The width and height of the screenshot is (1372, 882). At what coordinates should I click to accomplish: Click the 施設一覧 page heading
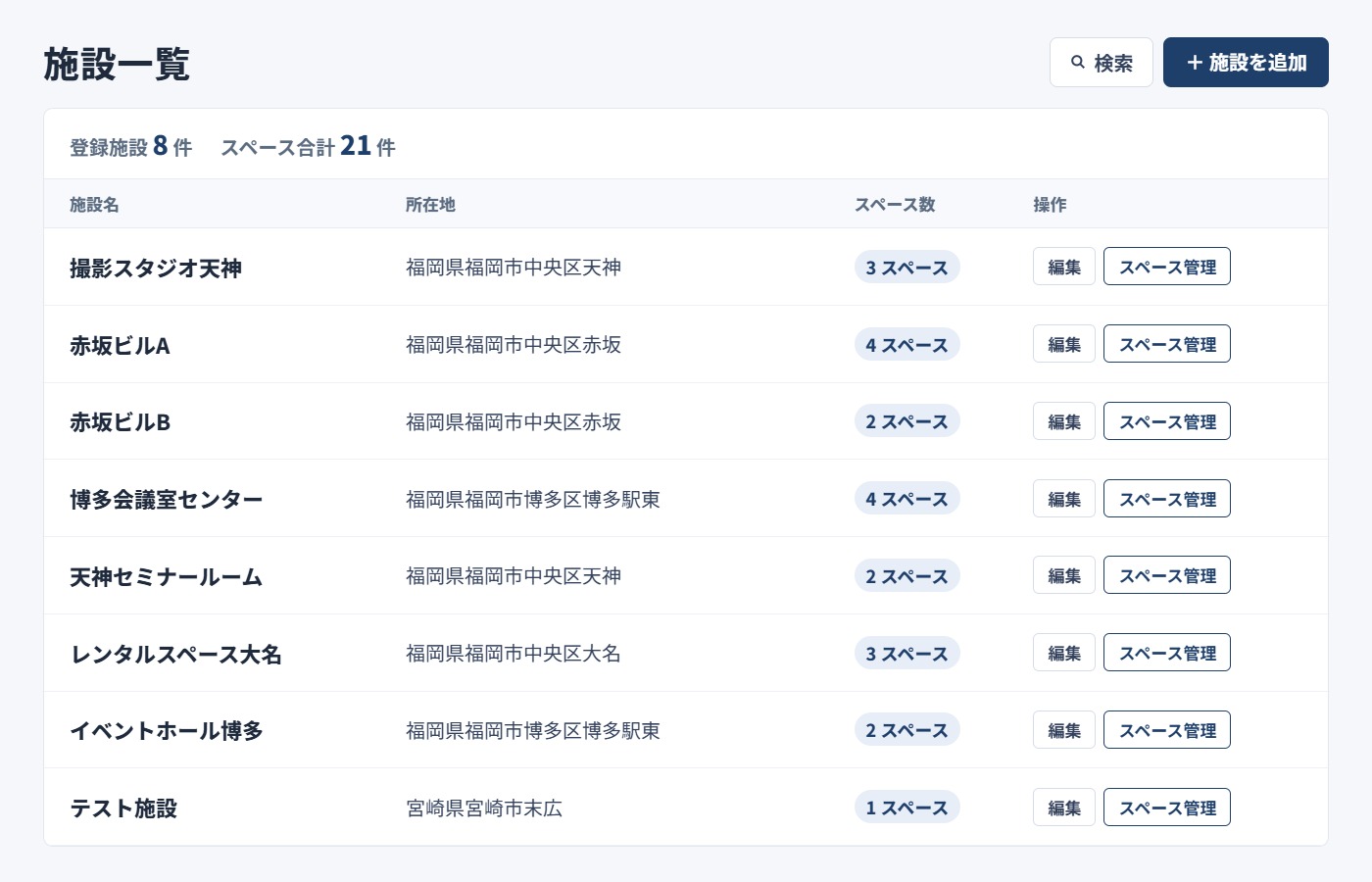[117, 65]
